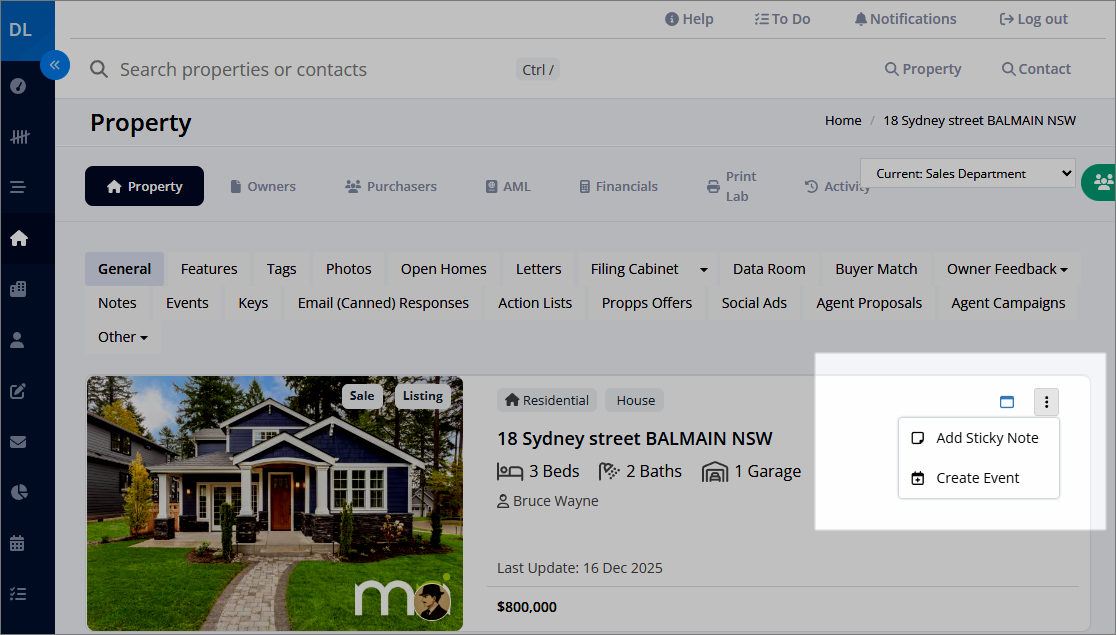Open the Notes sub-tab
The height and width of the screenshot is (635, 1116).
[117, 303]
